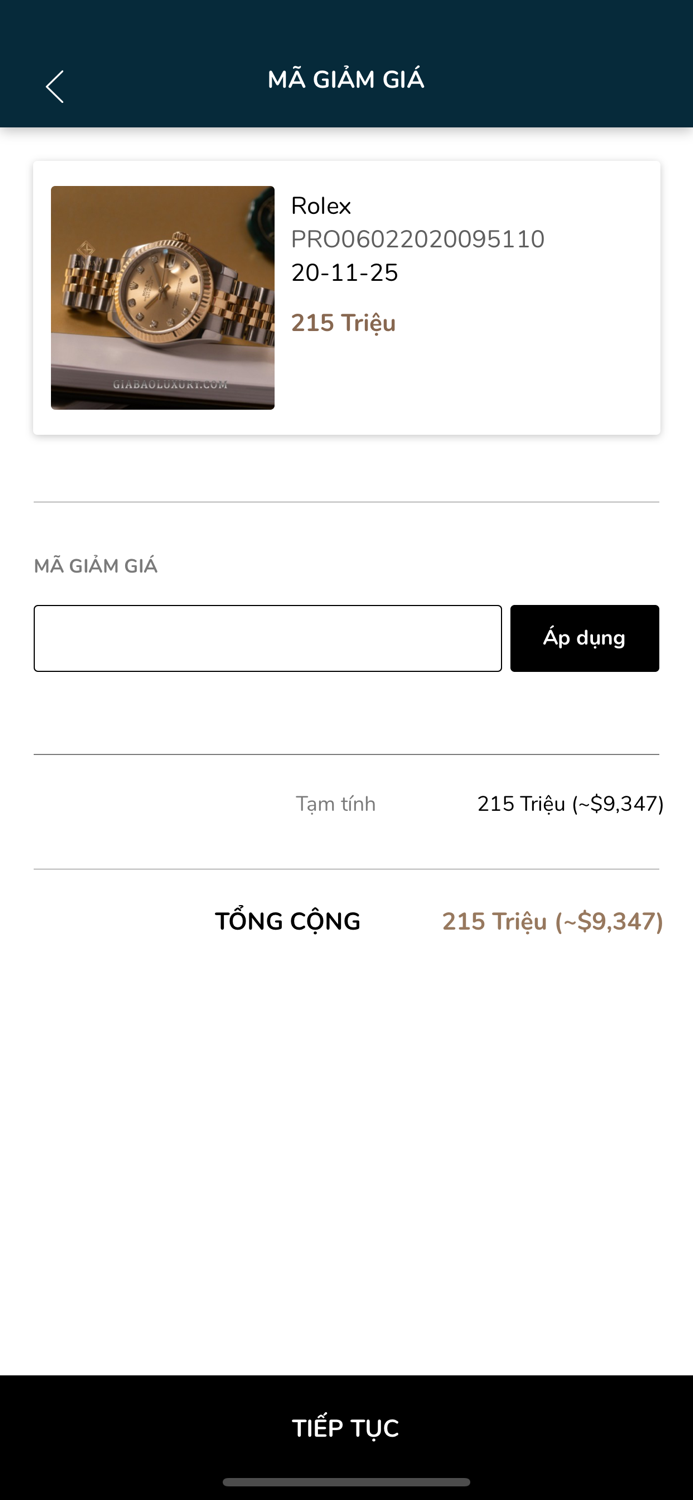Tap the TIẾP TỤC button
Viewport: 693px width, 1500px height.
click(x=346, y=1428)
